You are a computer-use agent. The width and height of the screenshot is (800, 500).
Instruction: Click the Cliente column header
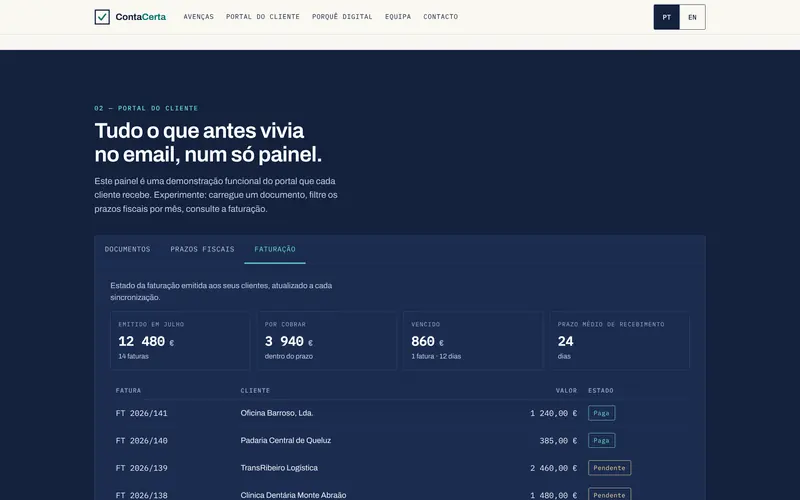click(x=255, y=390)
